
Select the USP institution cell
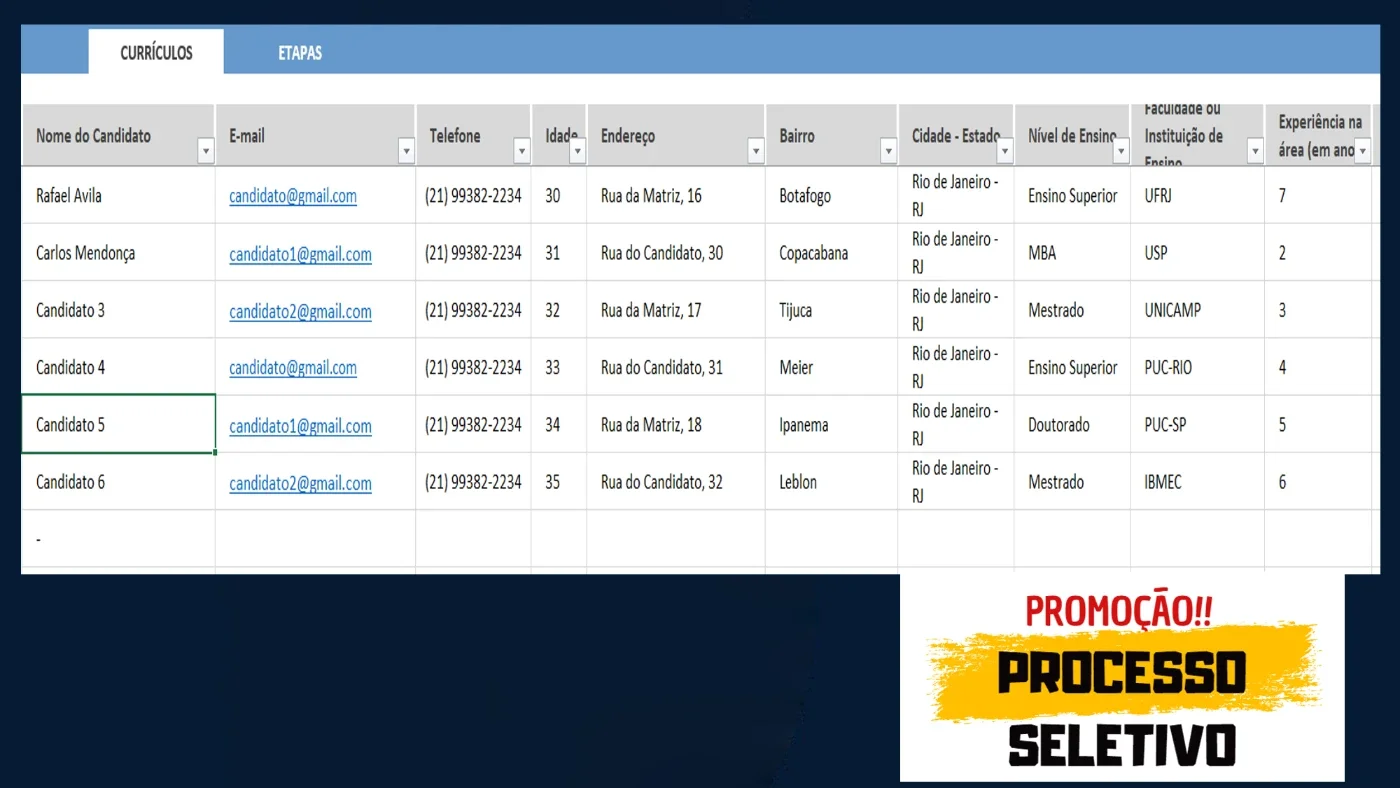[x=1197, y=253]
